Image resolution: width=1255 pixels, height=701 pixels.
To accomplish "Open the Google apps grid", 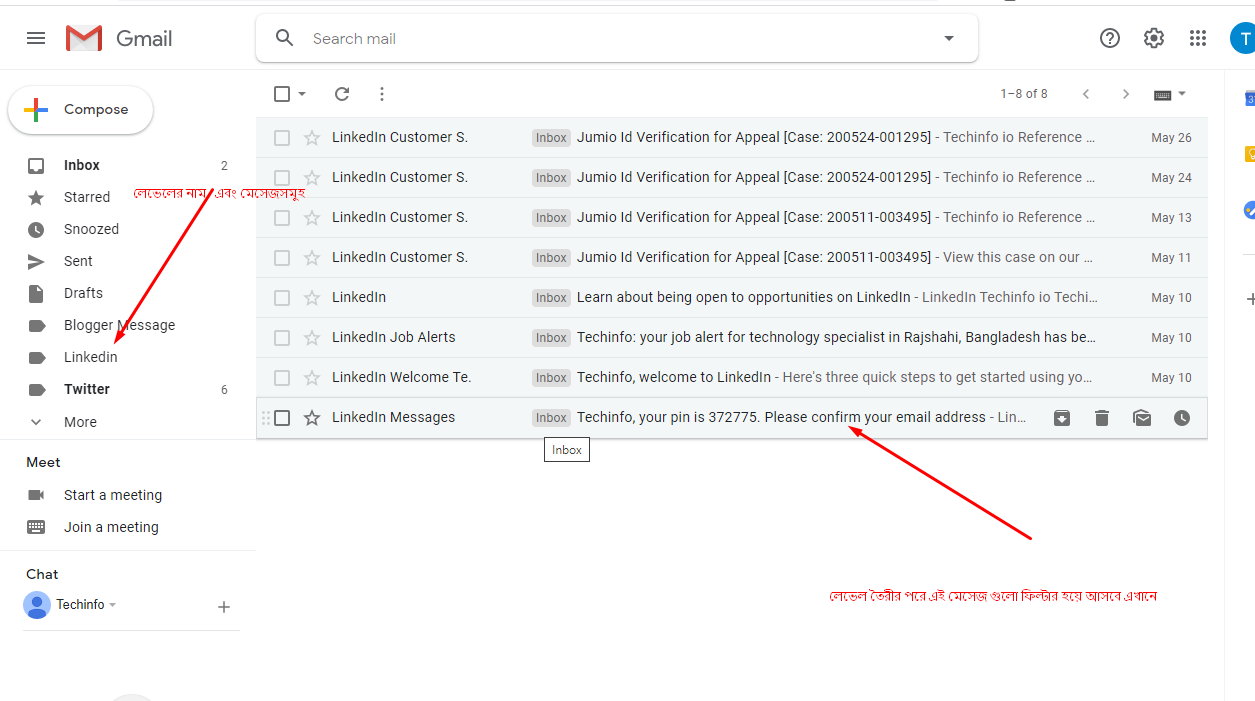I will (1198, 38).
